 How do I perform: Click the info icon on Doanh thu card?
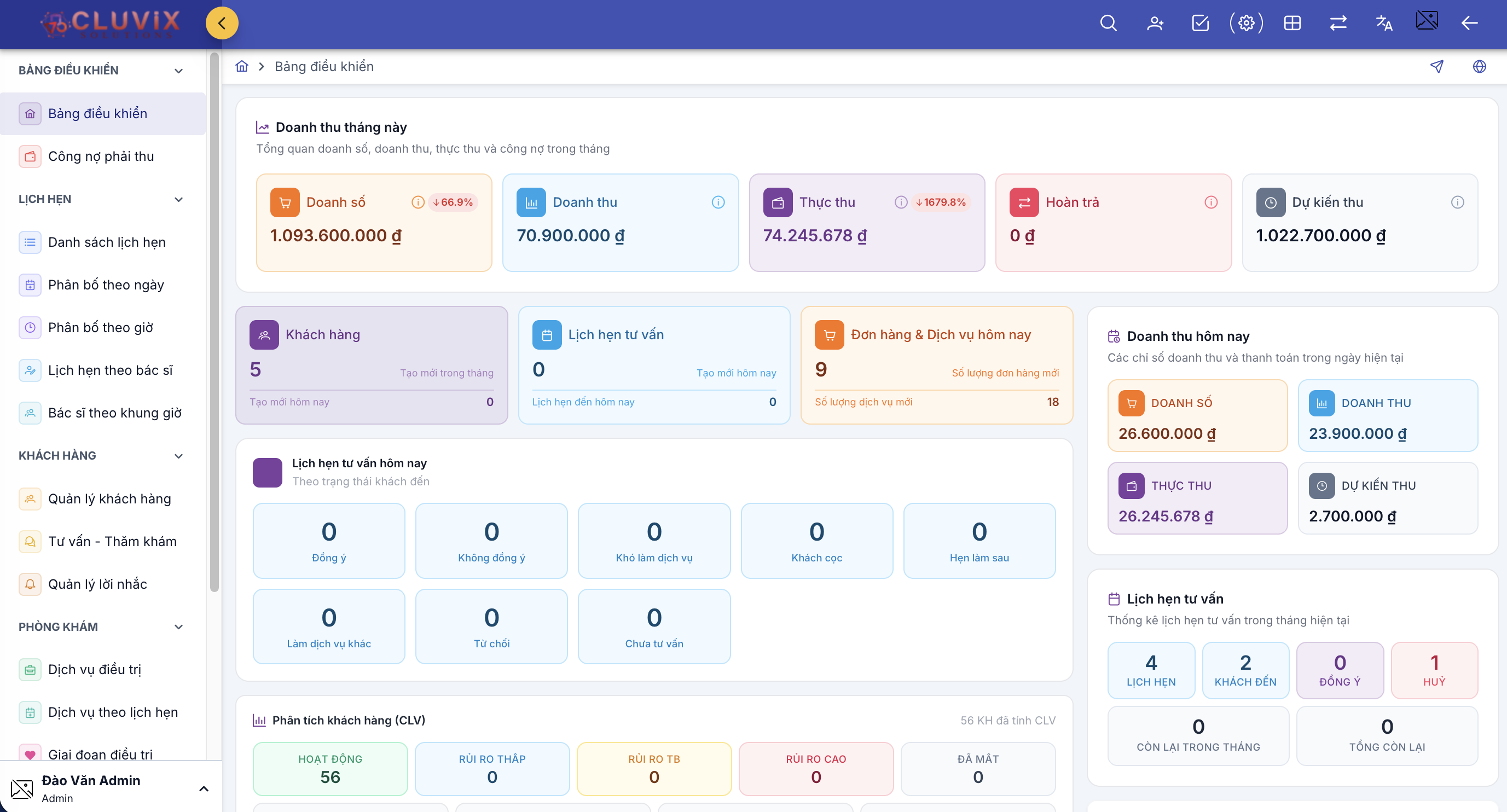point(718,202)
